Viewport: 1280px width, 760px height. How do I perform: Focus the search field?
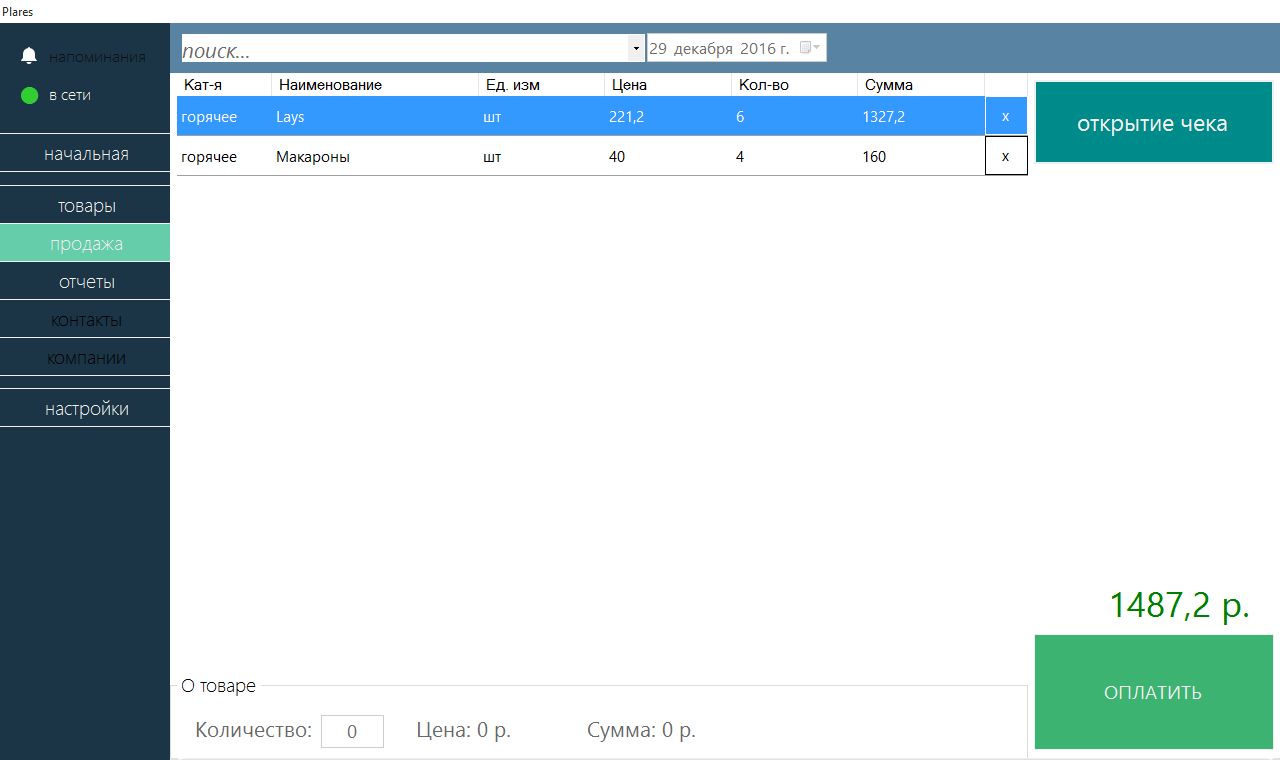coord(402,49)
